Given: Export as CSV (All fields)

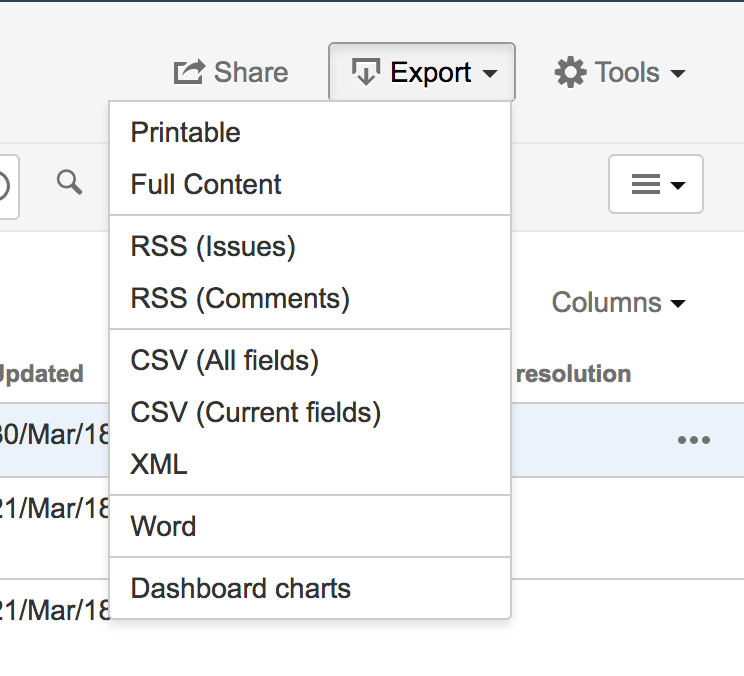Looking at the screenshot, I should point(225,361).
